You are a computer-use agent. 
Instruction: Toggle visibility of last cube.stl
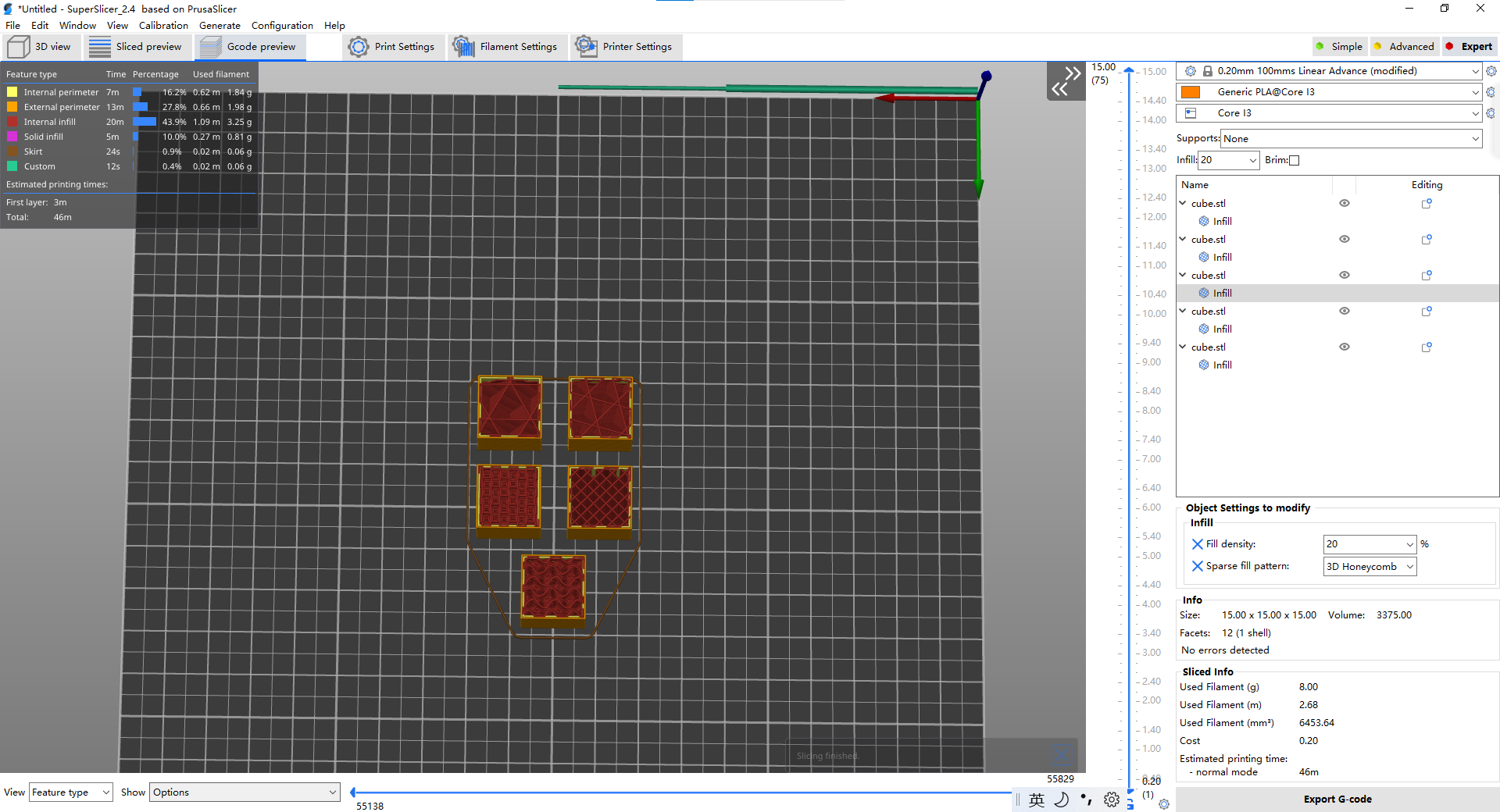click(x=1345, y=347)
